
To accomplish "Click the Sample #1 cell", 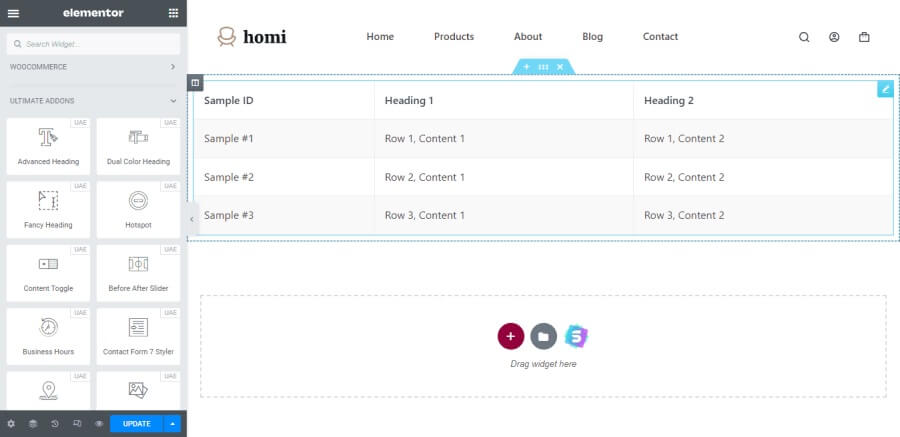I will (x=284, y=138).
